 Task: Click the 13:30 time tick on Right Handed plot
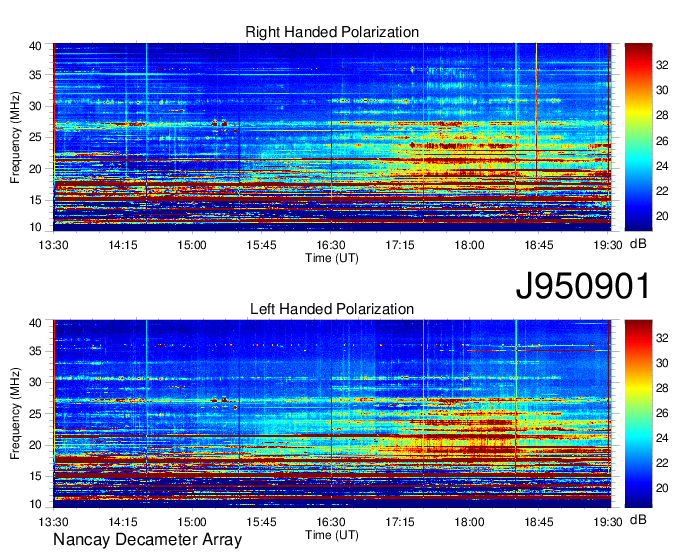click(x=53, y=245)
